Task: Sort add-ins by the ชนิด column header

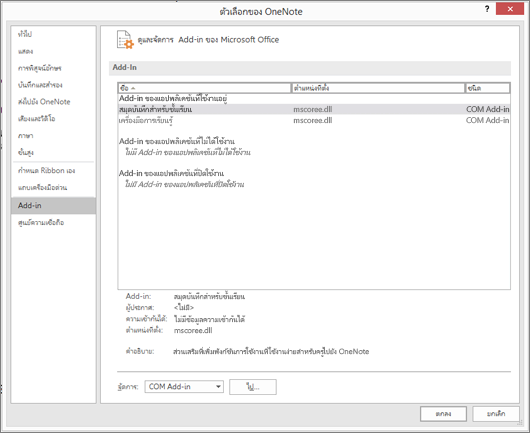Action: tap(487, 88)
